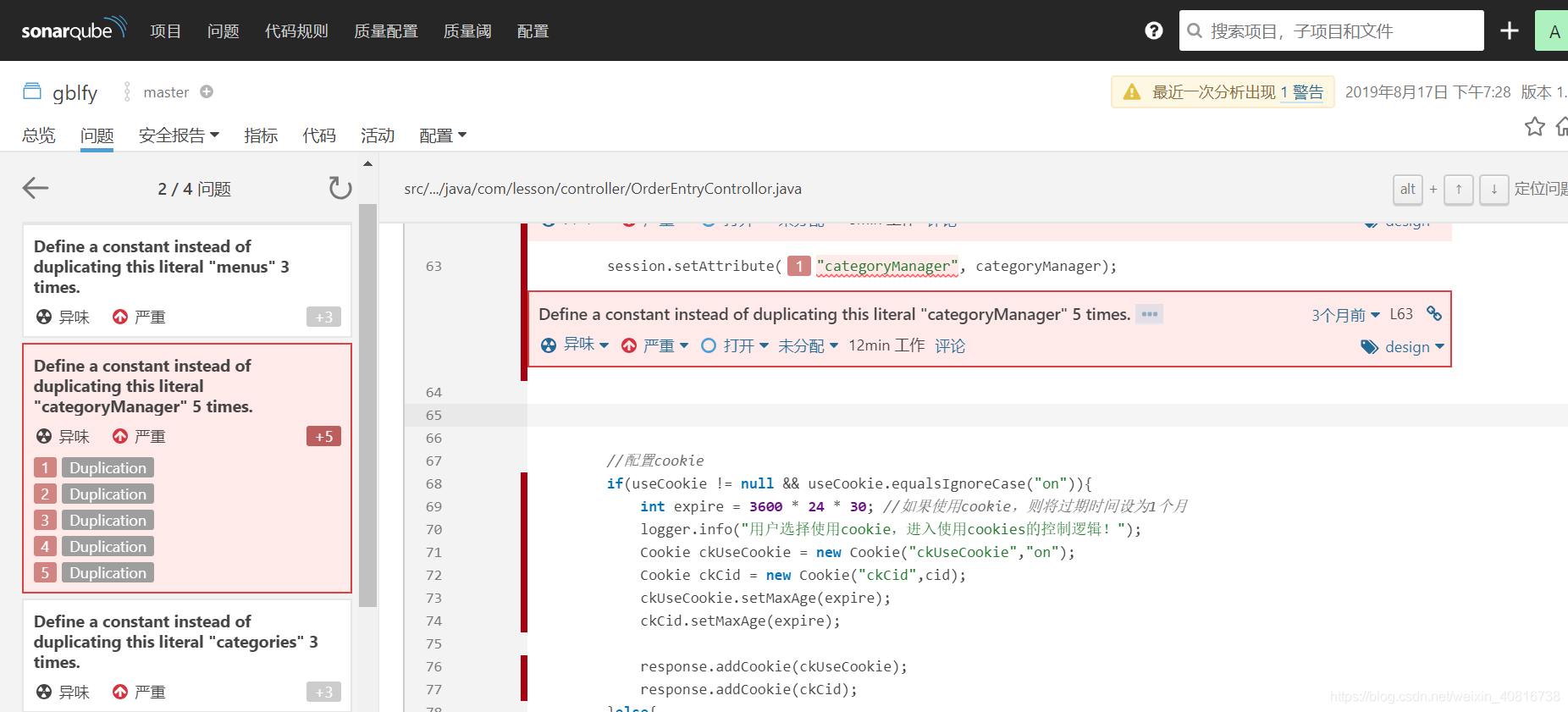Viewport: 1568px width, 712px height.
Task: Click the reload issues icon
Action: click(x=340, y=188)
